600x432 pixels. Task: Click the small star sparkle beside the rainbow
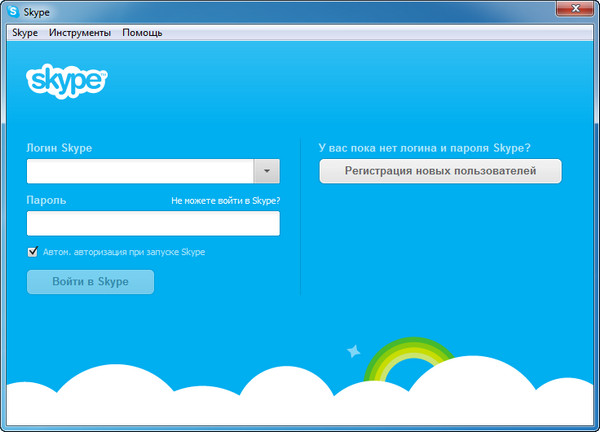(352, 351)
